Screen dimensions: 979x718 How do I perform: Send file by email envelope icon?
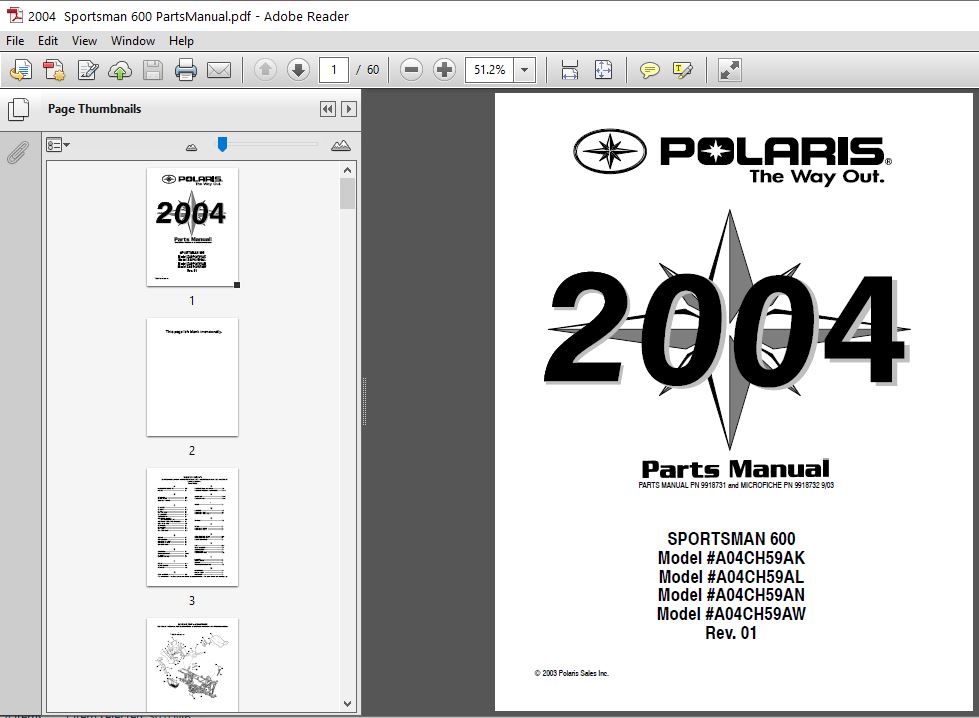tap(219, 70)
